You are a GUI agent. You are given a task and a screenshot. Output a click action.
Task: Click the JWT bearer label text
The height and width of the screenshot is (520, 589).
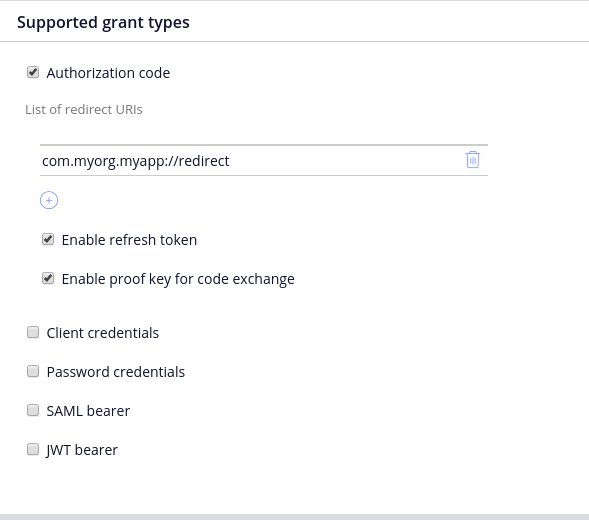coord(82,450)
